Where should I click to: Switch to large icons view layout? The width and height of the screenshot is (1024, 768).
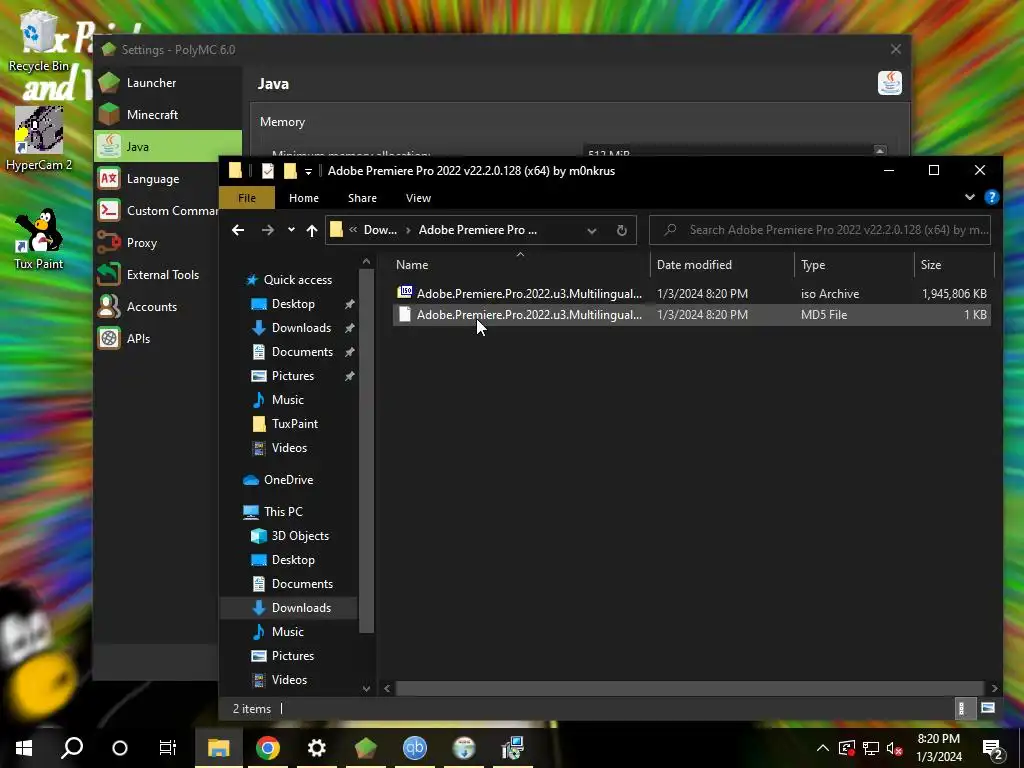point(987,708)
